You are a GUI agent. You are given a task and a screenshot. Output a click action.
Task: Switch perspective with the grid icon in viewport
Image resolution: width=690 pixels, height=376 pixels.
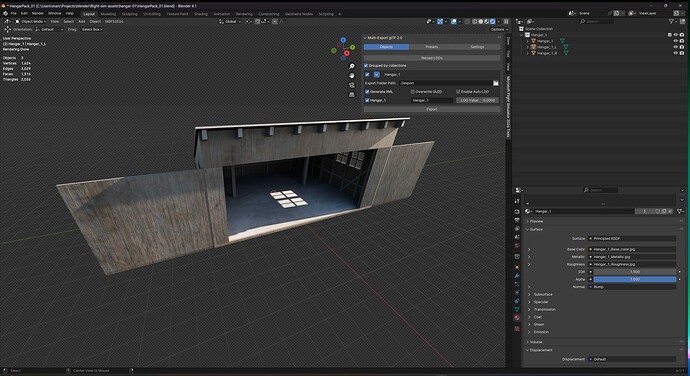352,94
